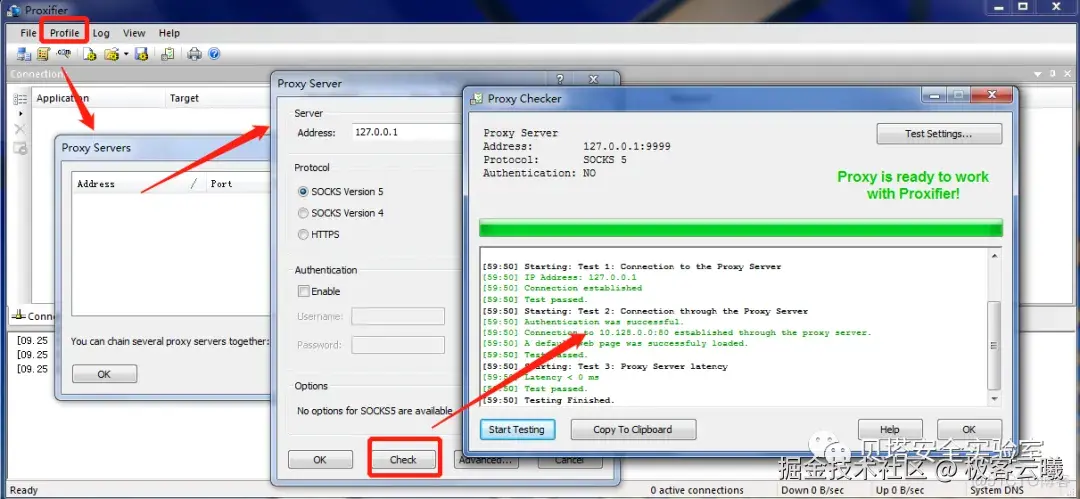The image size is (1080, 499).
Task: Click OK in Proxy Checker window
Action: tap(969, 429)
